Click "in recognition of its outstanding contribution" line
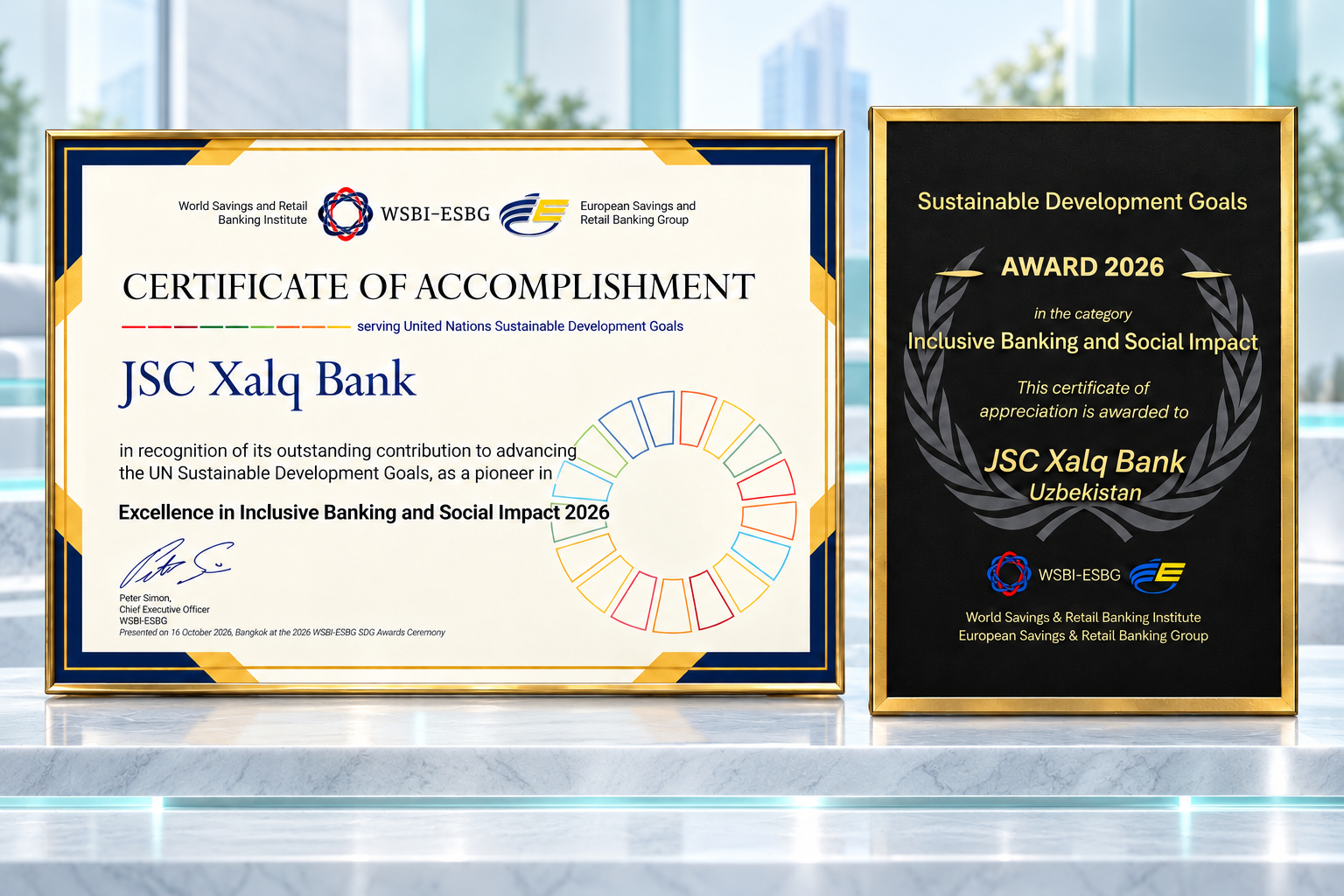This screenshot has width=1344, height=896. 348,451
